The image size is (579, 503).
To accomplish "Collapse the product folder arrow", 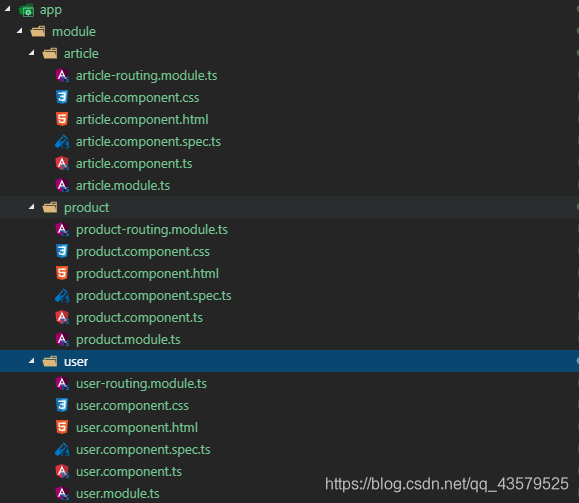I will (32, 207).
